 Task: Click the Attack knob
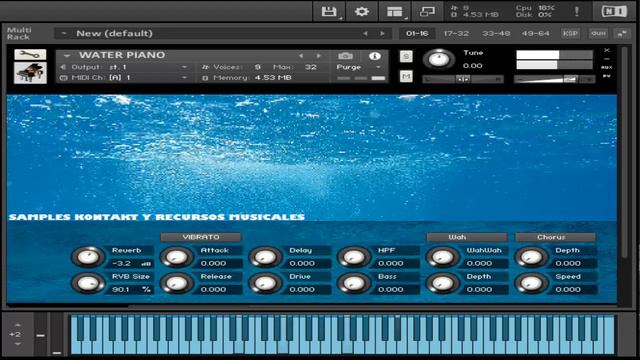(176, 257)
